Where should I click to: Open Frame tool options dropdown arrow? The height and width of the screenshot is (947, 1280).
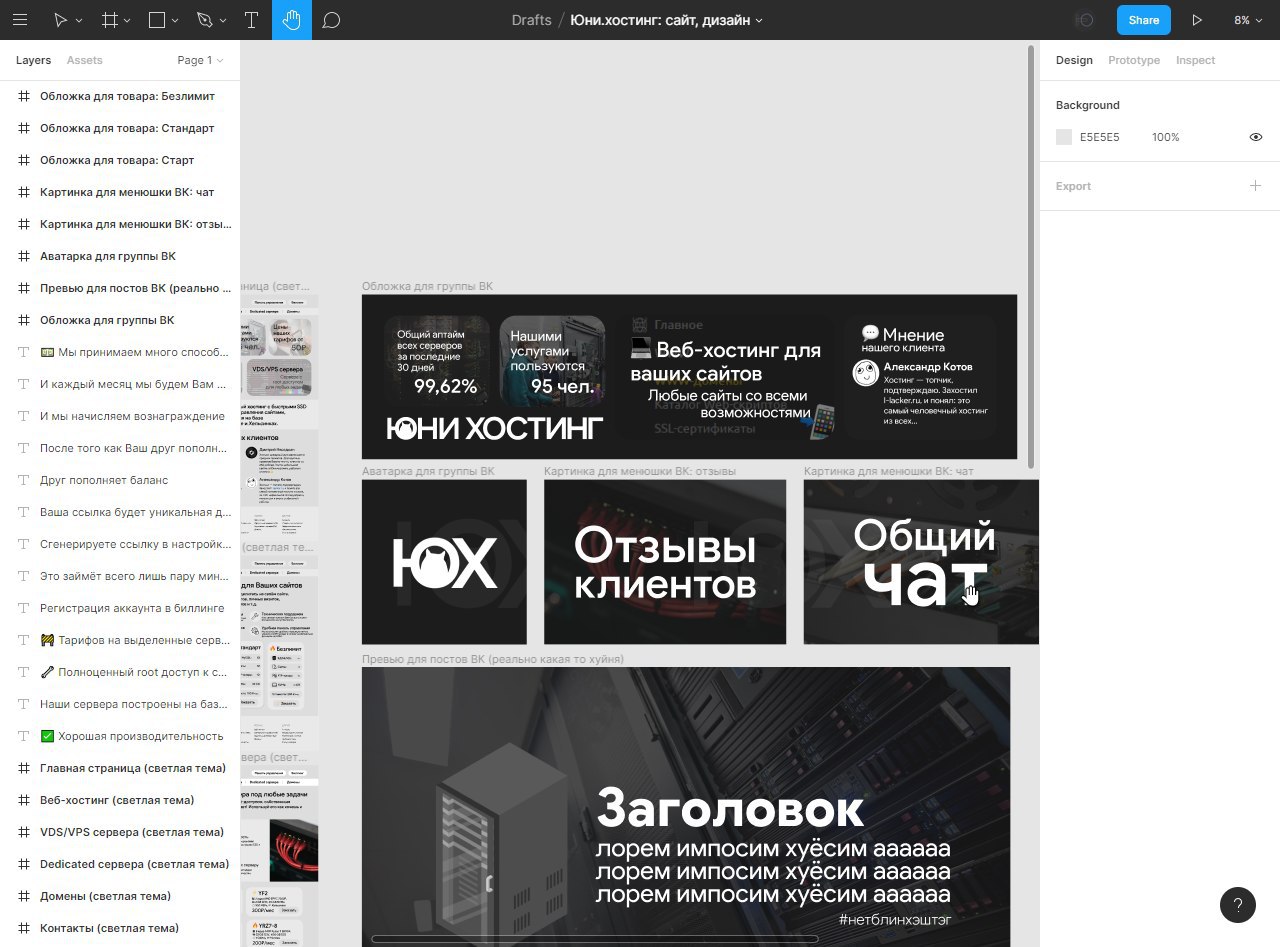pyautogui.click(x=128, y=20)
